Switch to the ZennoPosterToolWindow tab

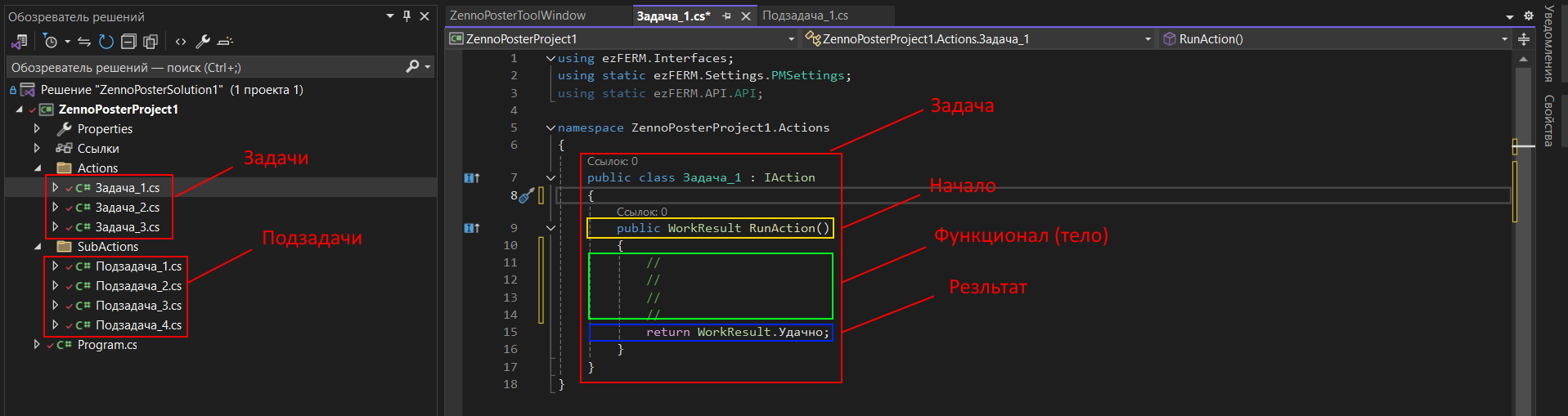[x=518, y=16]
